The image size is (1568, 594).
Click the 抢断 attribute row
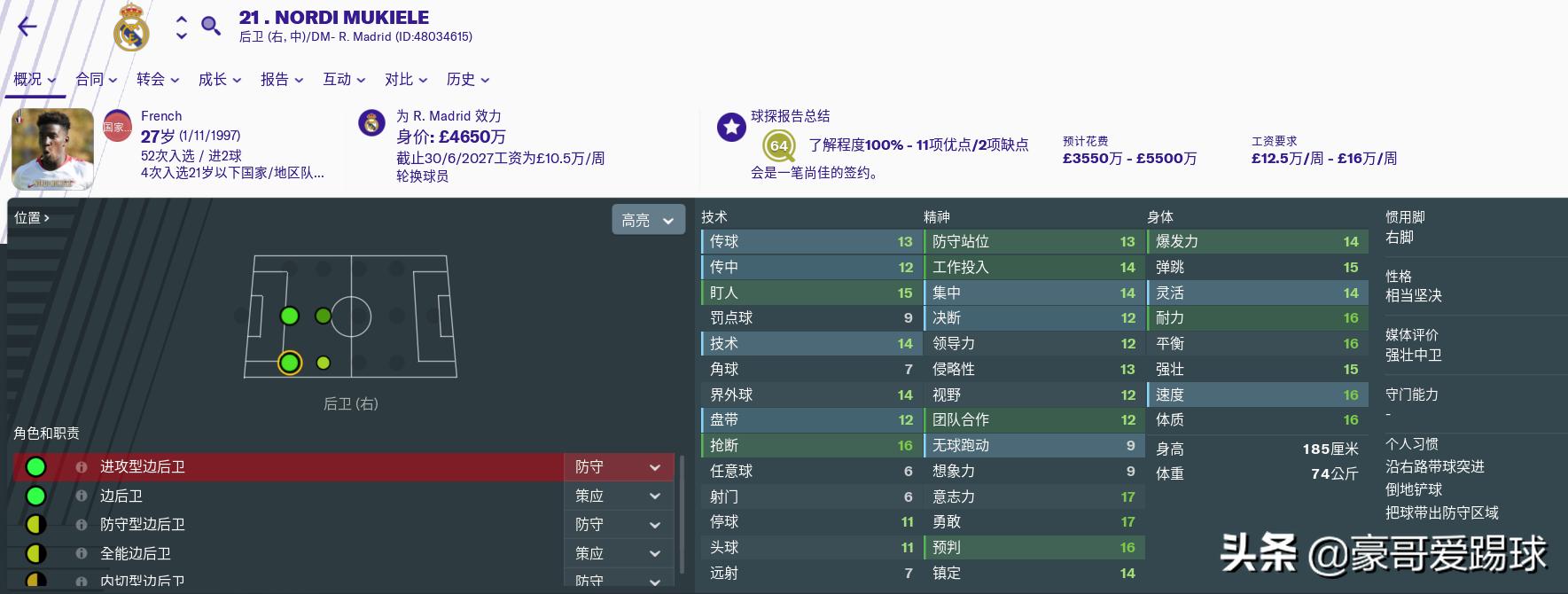[810, 445]
